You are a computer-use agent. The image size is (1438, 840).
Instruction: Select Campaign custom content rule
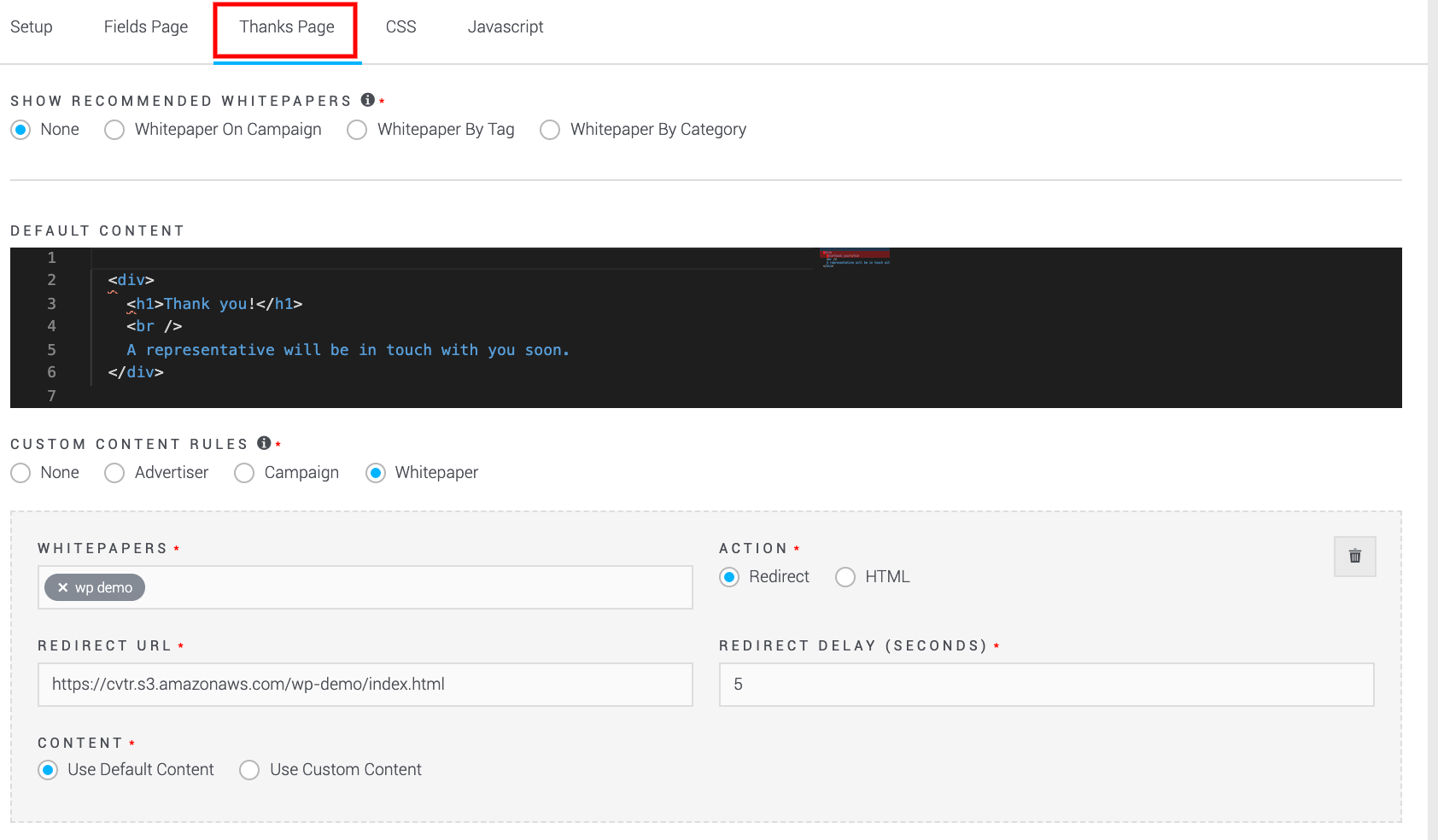(x=244, y=473)
